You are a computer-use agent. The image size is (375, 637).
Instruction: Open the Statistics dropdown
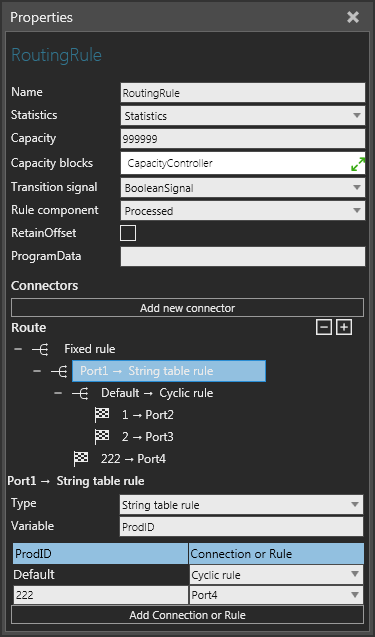point(243,116)
